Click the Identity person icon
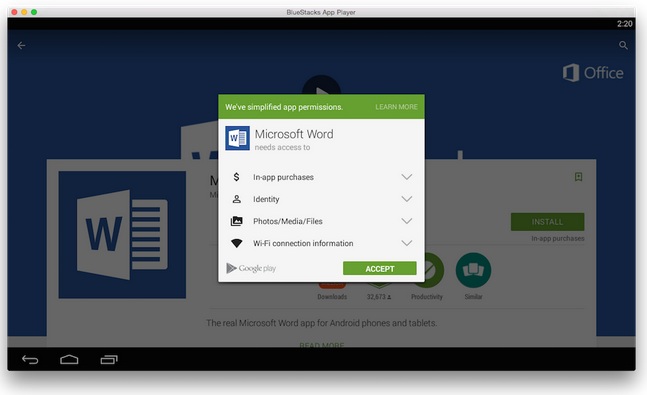The width and height of the screenshot is (647, 395). [236, 199]
